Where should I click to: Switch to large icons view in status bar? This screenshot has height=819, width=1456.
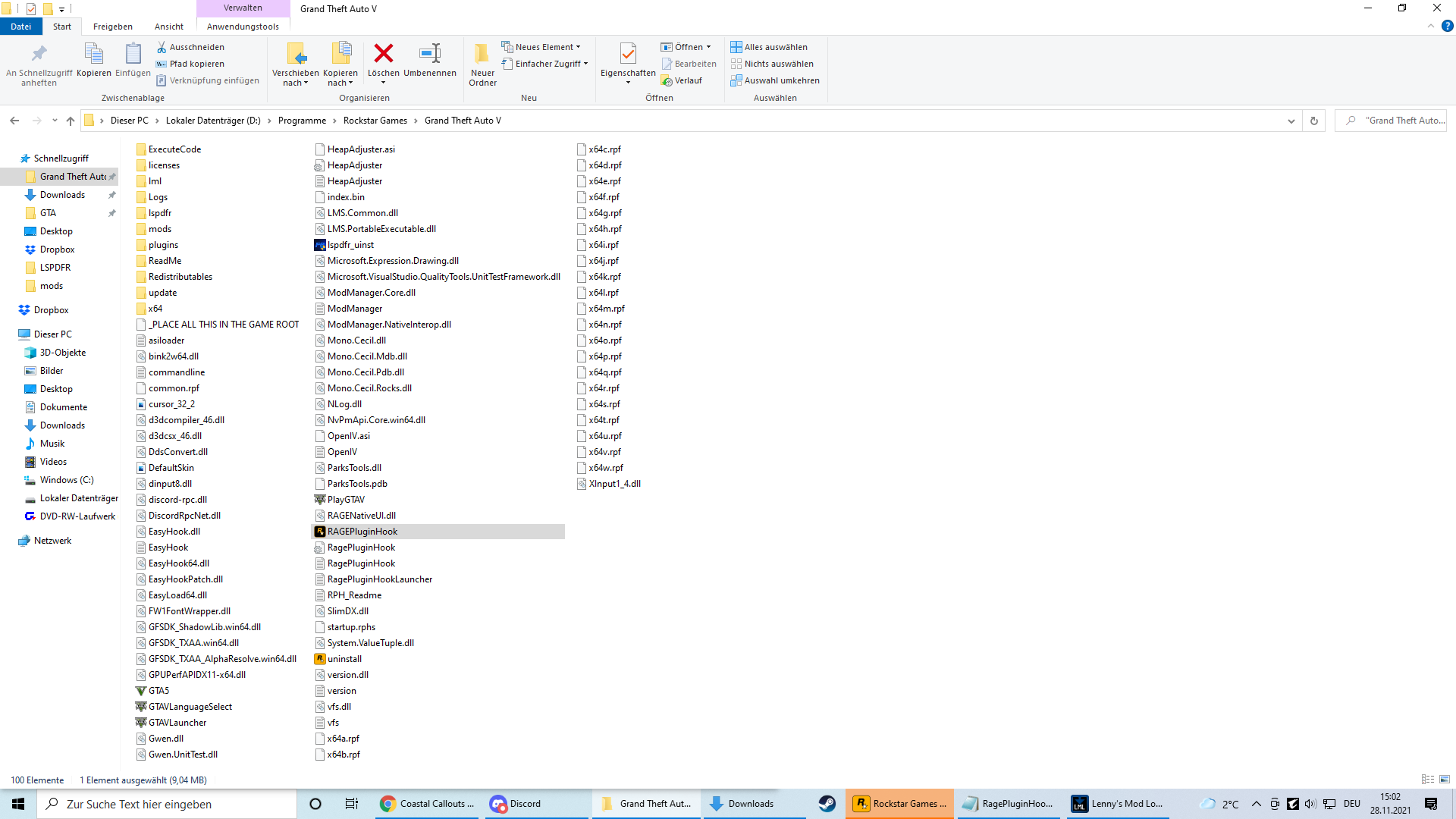1445,780
